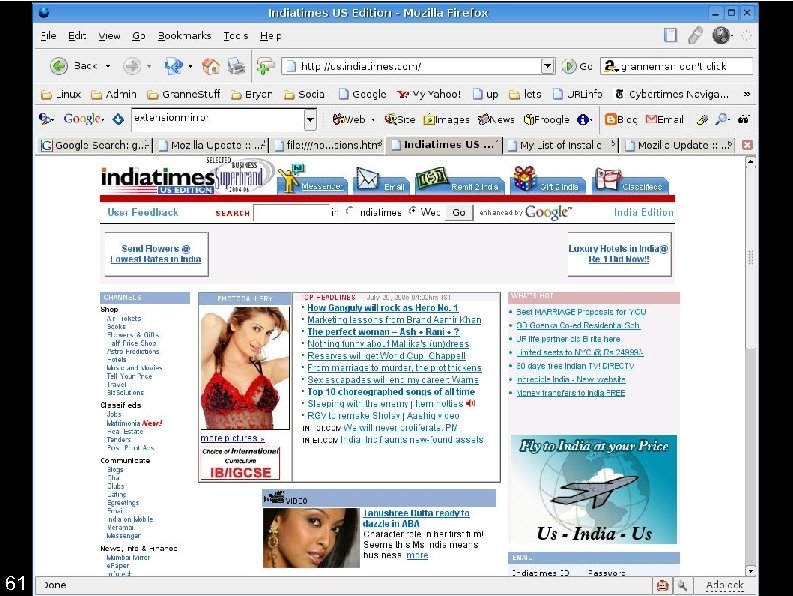
Task: Click the highlighter icon in Google toolbar
Action: (x=702, y=119)
